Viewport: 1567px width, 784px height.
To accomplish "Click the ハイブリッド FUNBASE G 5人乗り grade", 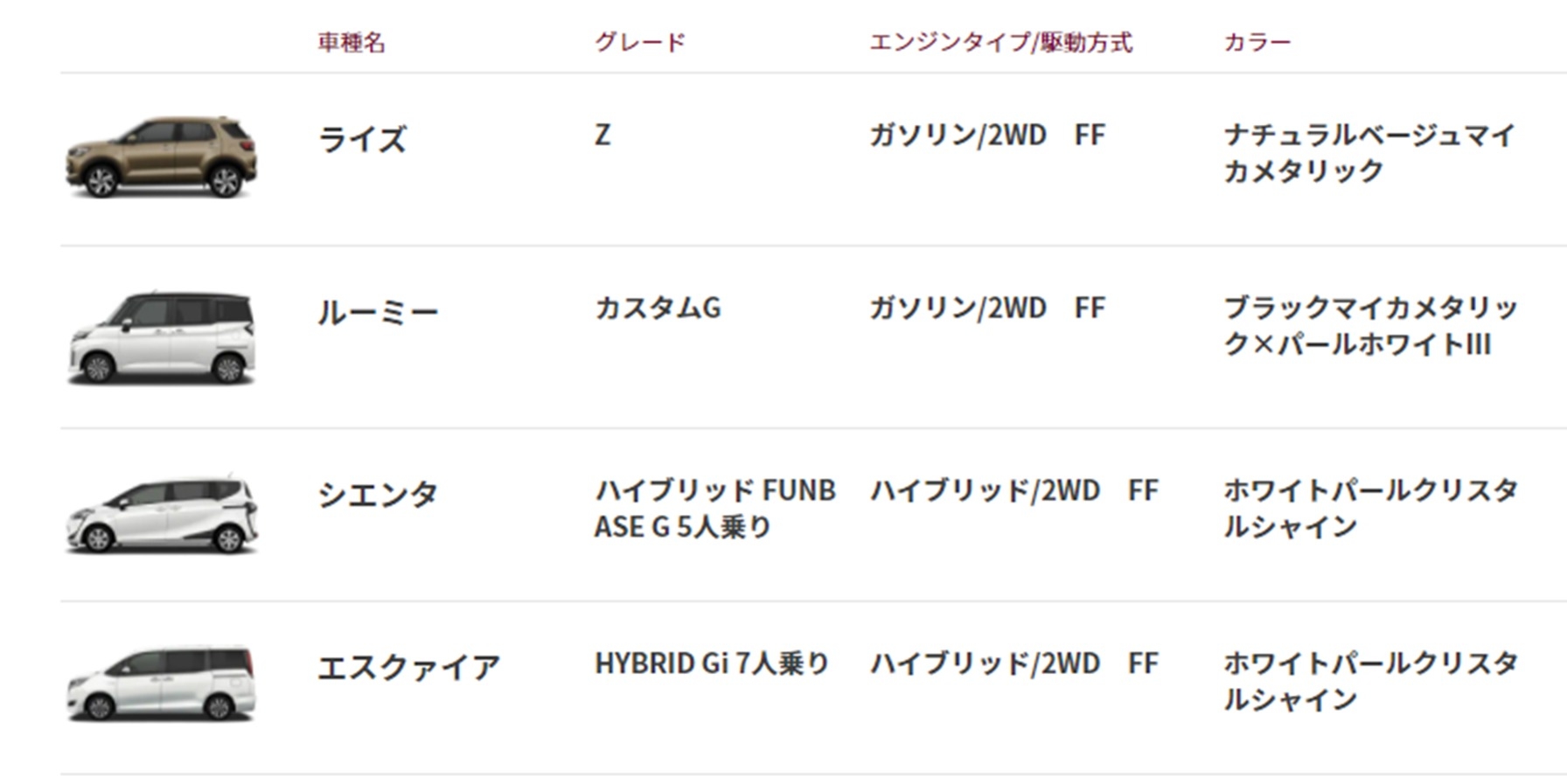I will click(715, 508).
